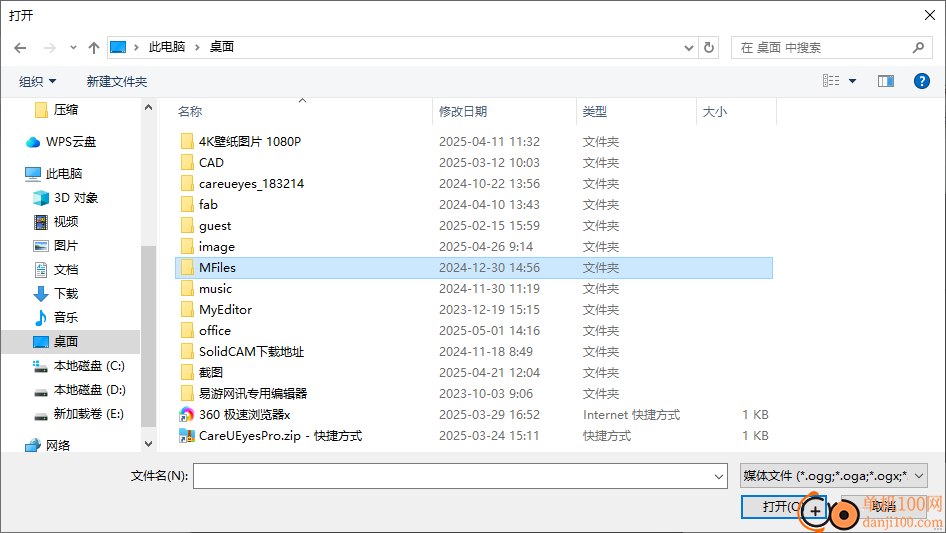The height and width of the screenshot is (533, 946).
Task: Open recent locations dropdown arrow
Action: pyautogui.click(x=73, y=47)
